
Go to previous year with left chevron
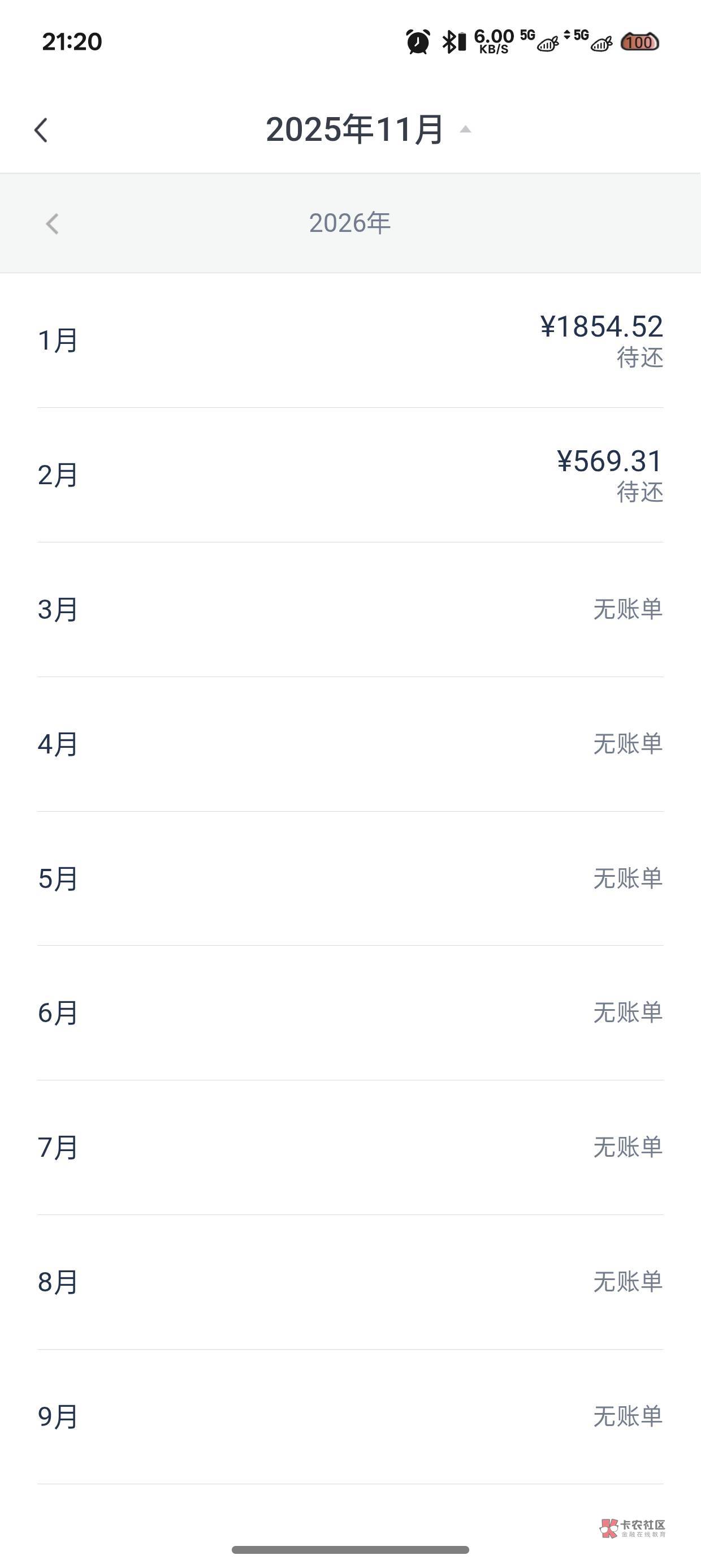click(x=53, y=223)
